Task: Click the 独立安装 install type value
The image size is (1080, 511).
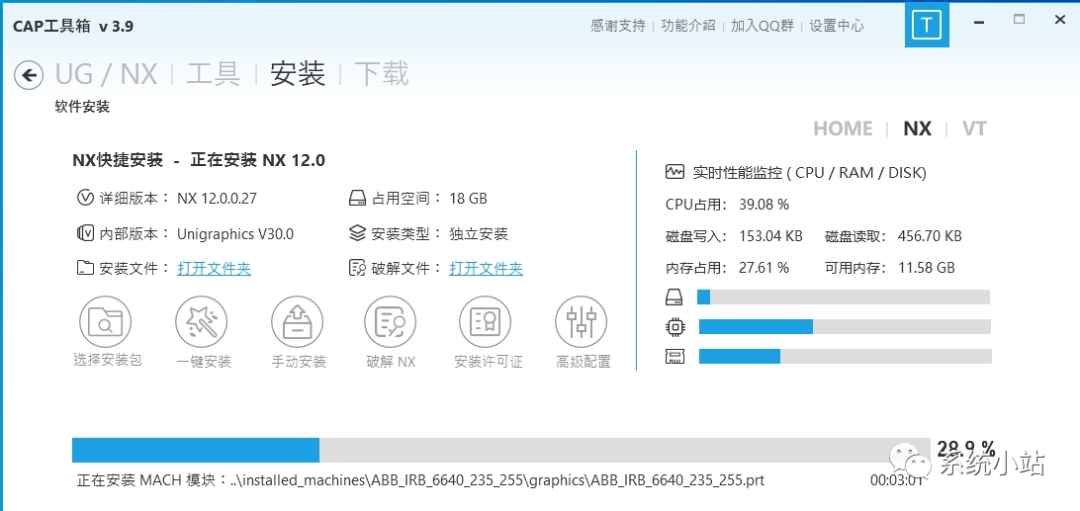Action: click(479, 234)
